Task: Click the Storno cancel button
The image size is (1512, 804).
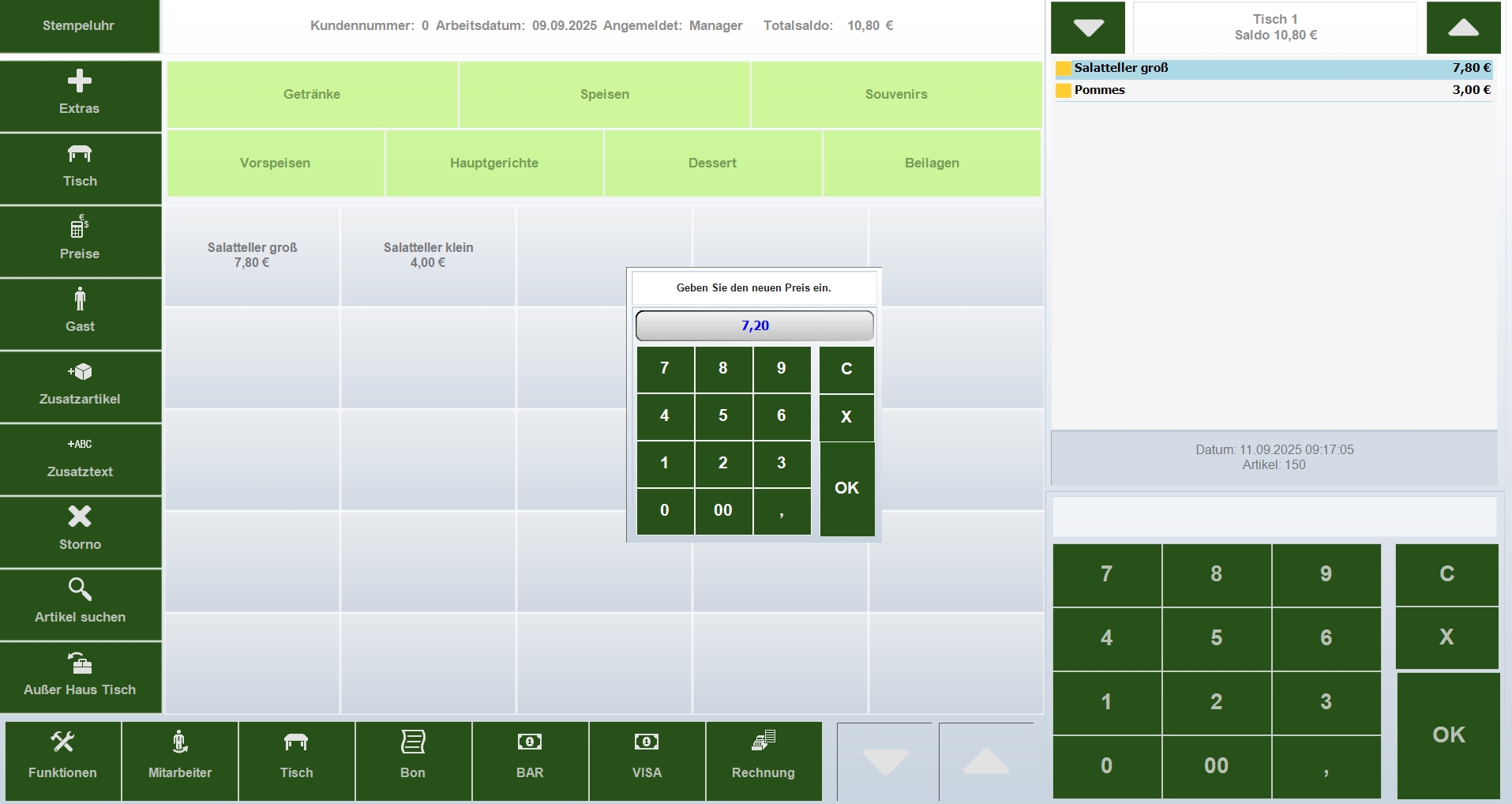Action: coord(80,532)
